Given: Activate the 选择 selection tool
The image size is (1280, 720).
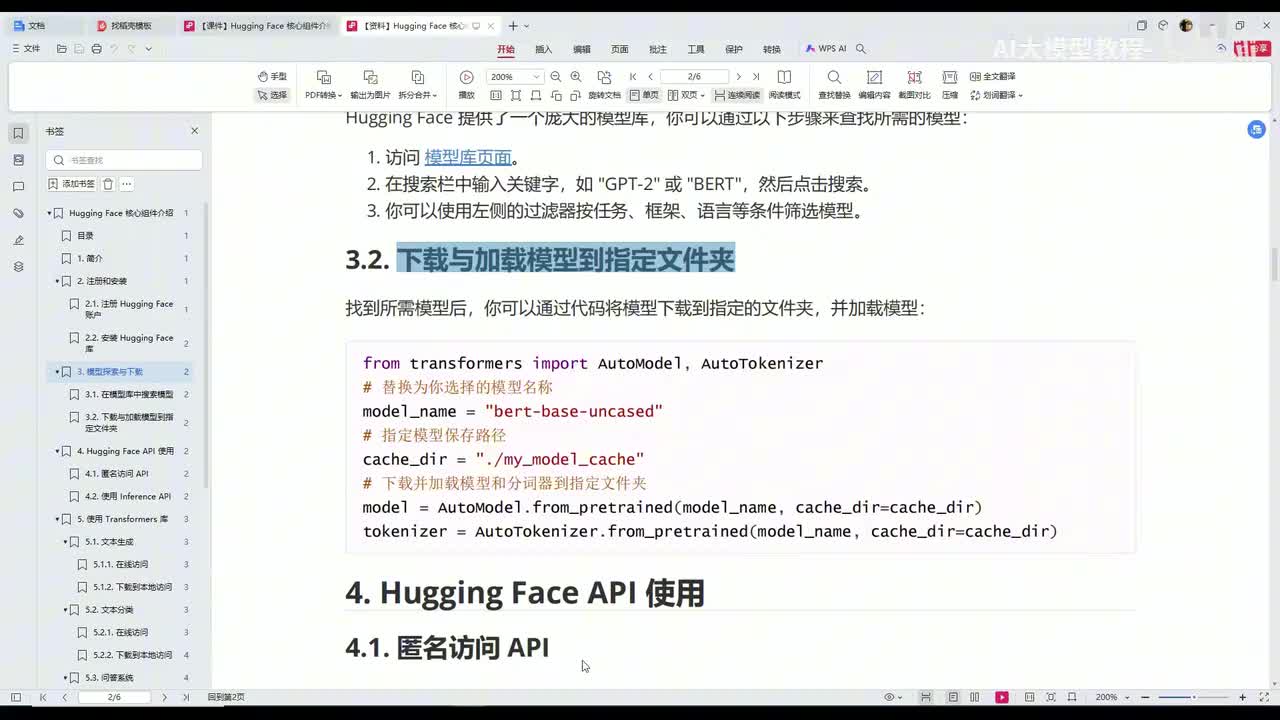Looking at the screenshot, I should pos(272,95).
